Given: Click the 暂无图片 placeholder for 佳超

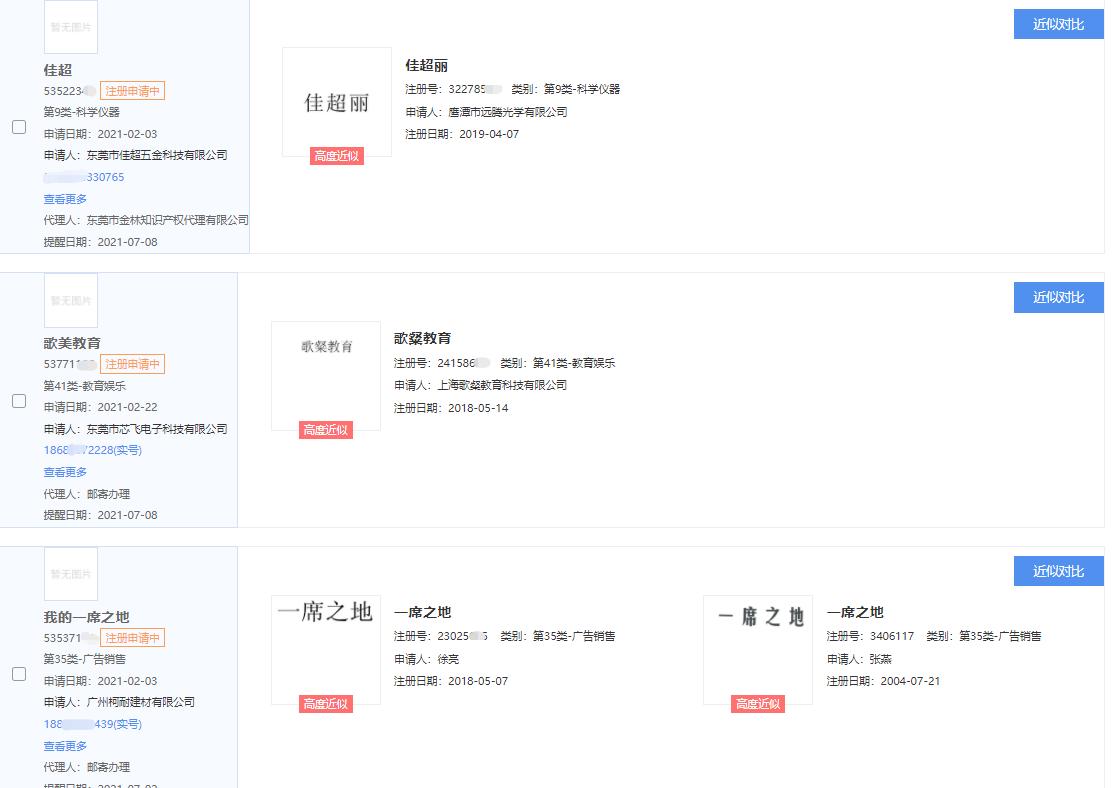Looking at the screenshot, I should click(70, 26).
